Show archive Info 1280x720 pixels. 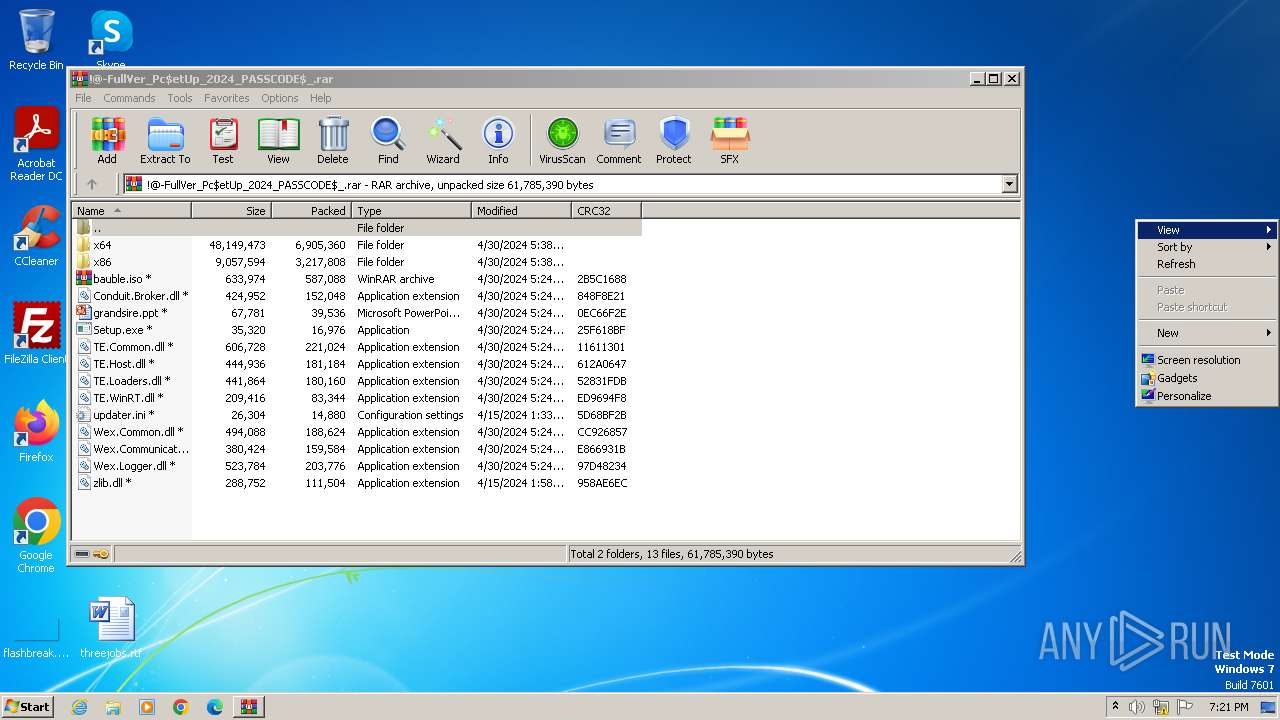[498, 140]
